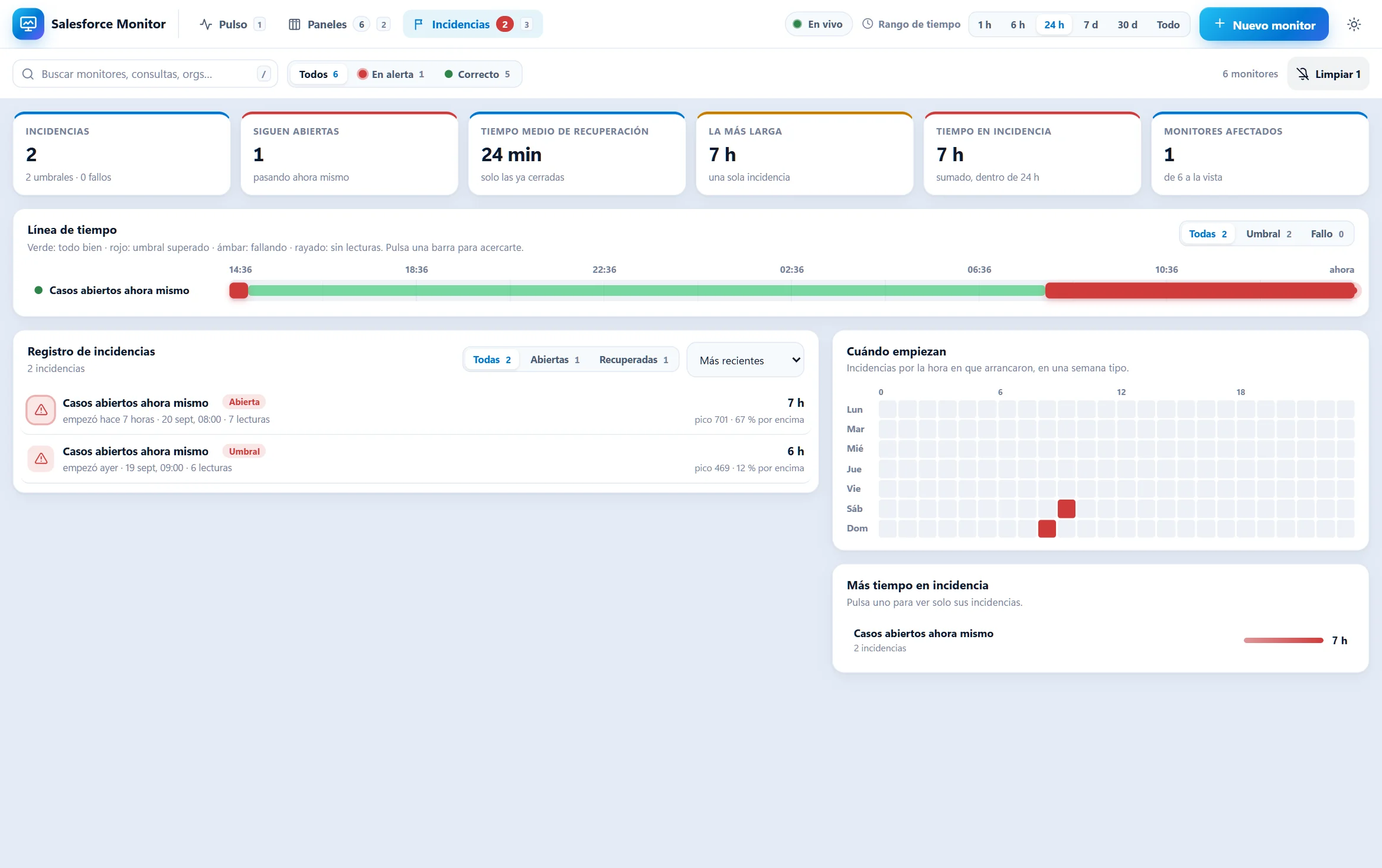Click the clock icon beside Rango de tiempo
The width and height of the screenshot is (1382, 868).
[868, 24]
